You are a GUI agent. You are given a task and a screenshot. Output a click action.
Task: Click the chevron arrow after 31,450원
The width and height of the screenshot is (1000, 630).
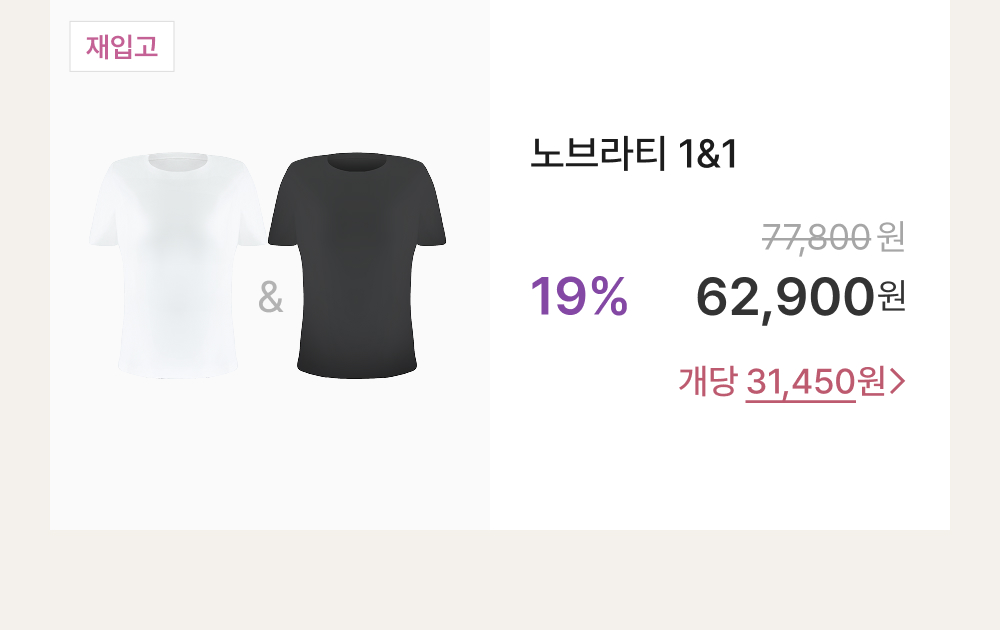897,382
